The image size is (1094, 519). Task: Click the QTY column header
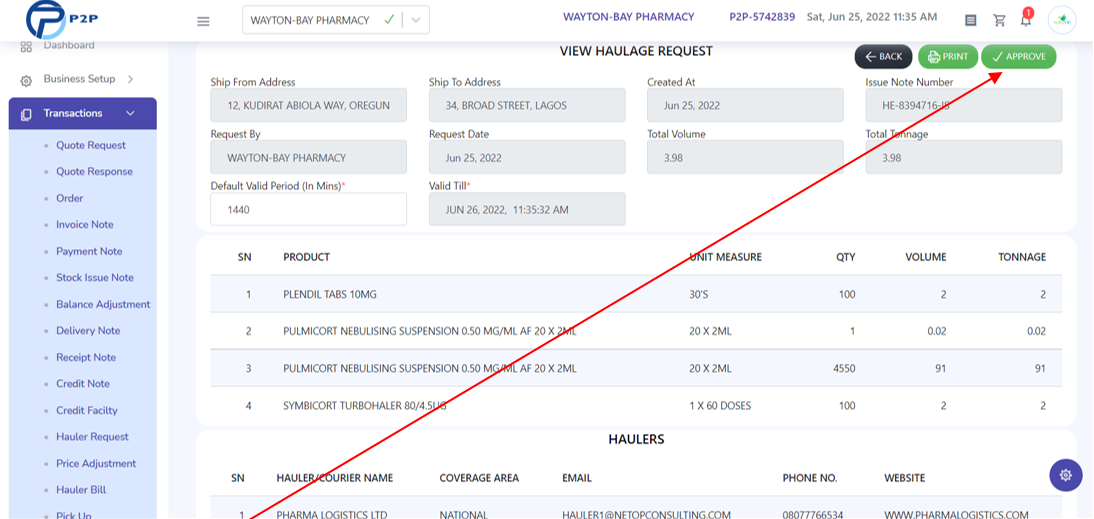coord(846,257)
